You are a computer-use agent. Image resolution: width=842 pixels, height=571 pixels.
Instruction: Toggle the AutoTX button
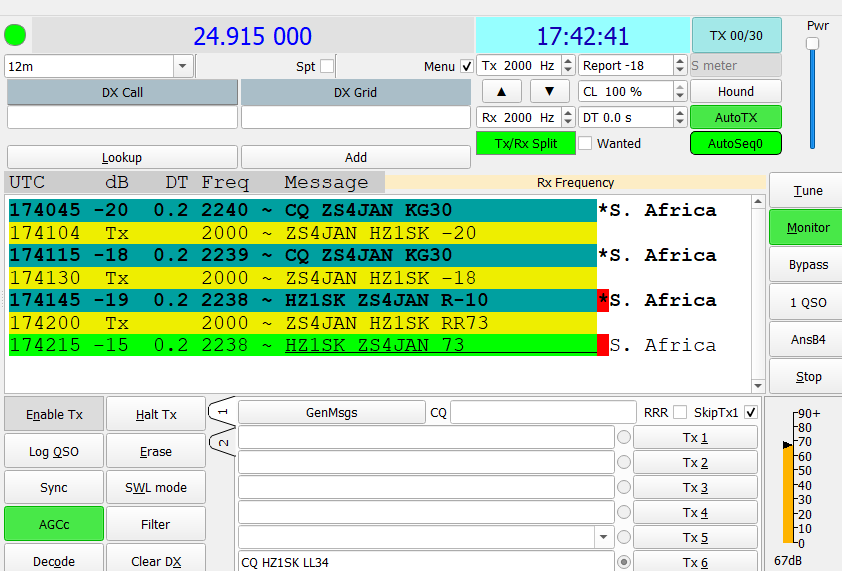point(736,118)
